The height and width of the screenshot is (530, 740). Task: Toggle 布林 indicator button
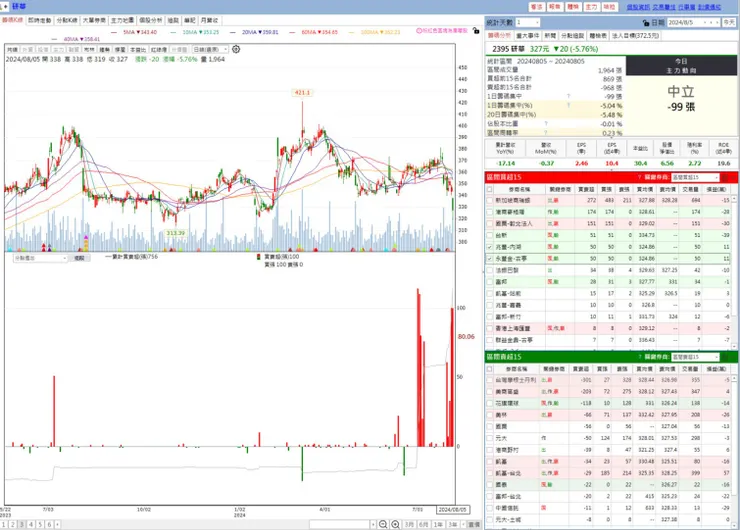[x=89, y=50]
